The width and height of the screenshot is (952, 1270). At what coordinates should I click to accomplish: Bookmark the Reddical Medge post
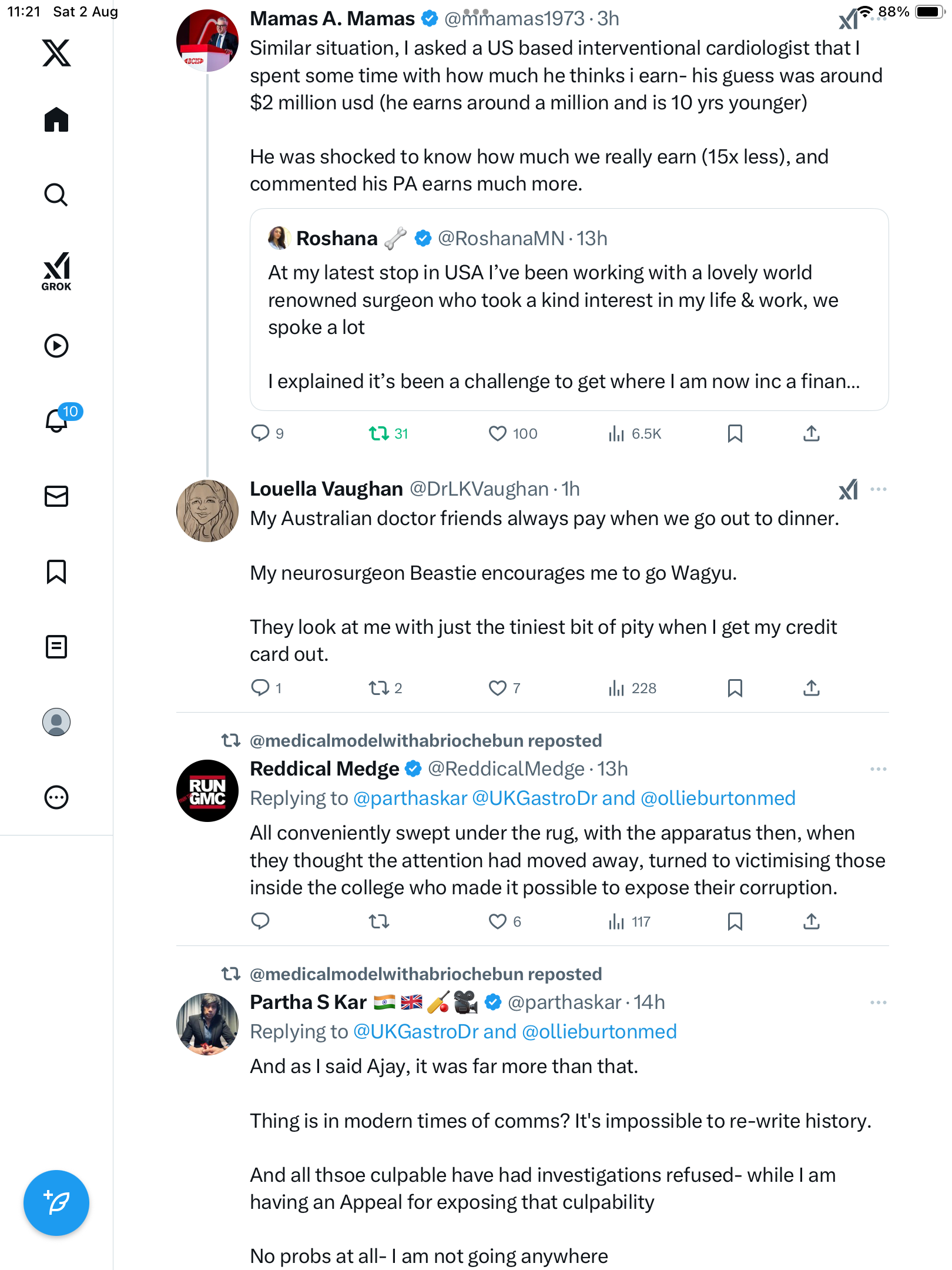coord(735,921)
